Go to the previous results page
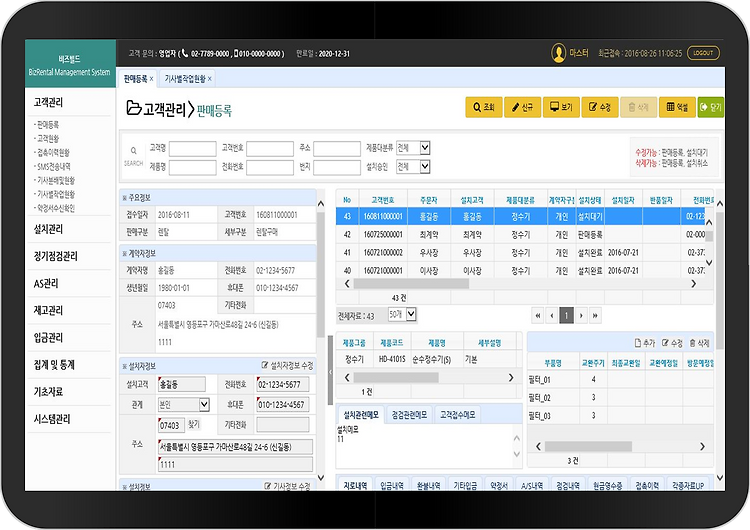Viewport: 750px width, 530px height. coord(552,316)
